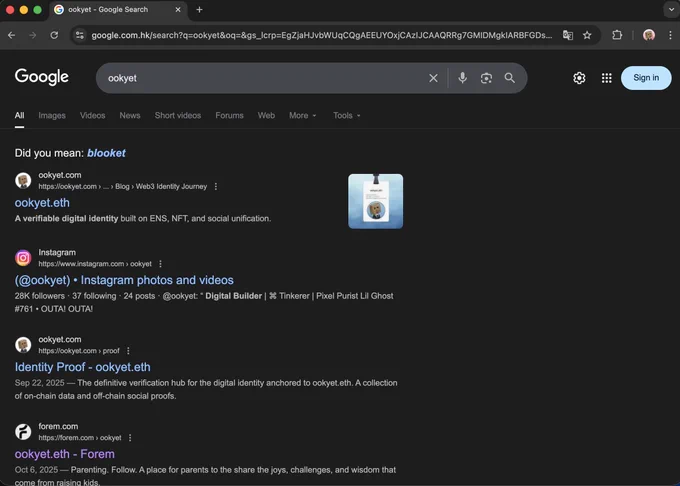
Task: Click the ookyet.com favicon of proof result
Action: (23, 345)
